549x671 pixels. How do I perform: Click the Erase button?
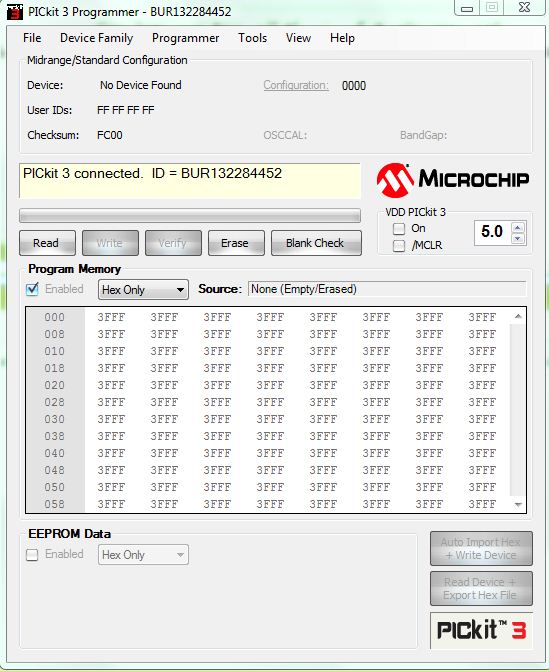tap(236, 243)
